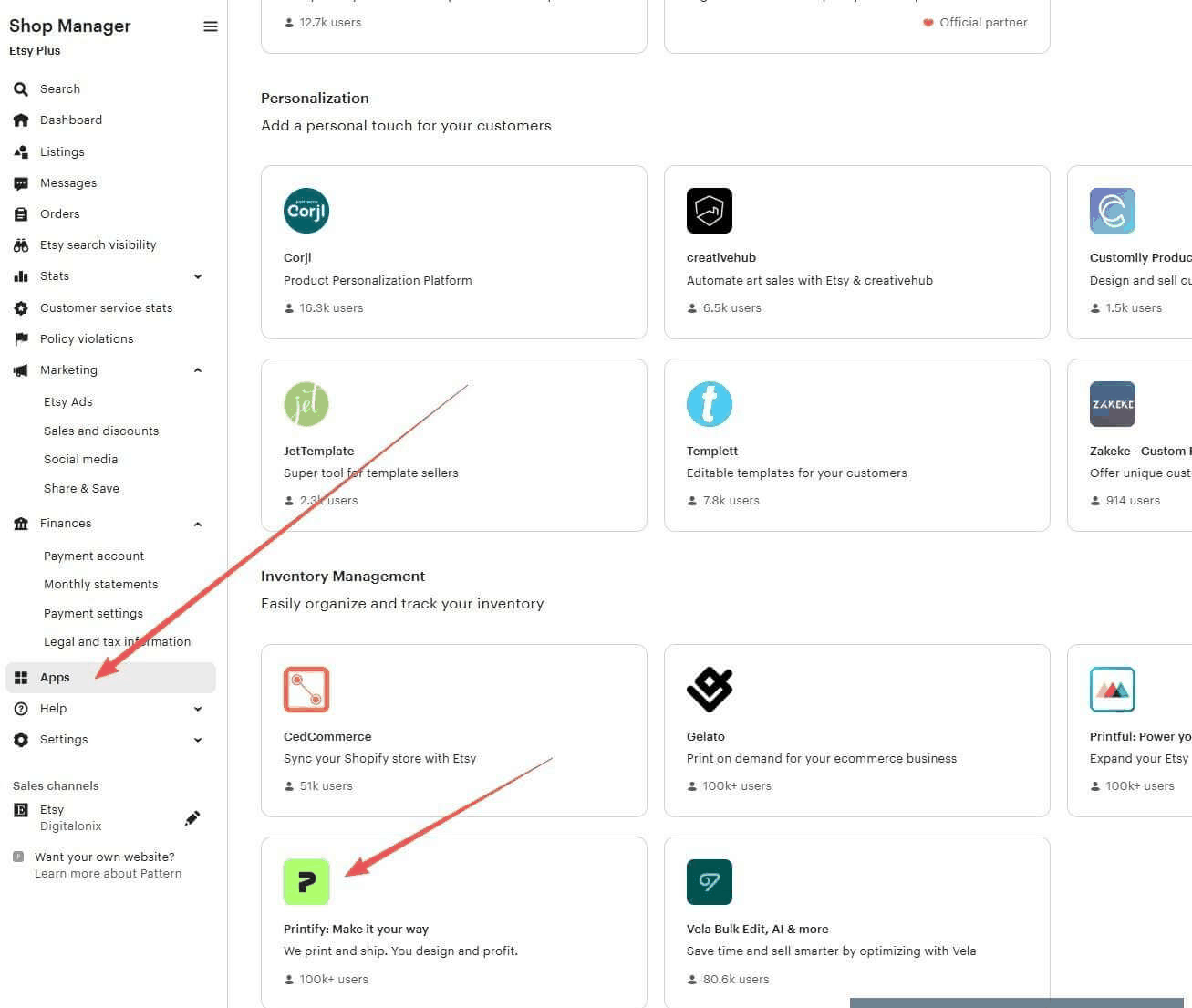The width and height of the screenshot is (1192, 1008).
Task: Open Monthly statements
Action: pyautogui.click(x=101, y=585)
